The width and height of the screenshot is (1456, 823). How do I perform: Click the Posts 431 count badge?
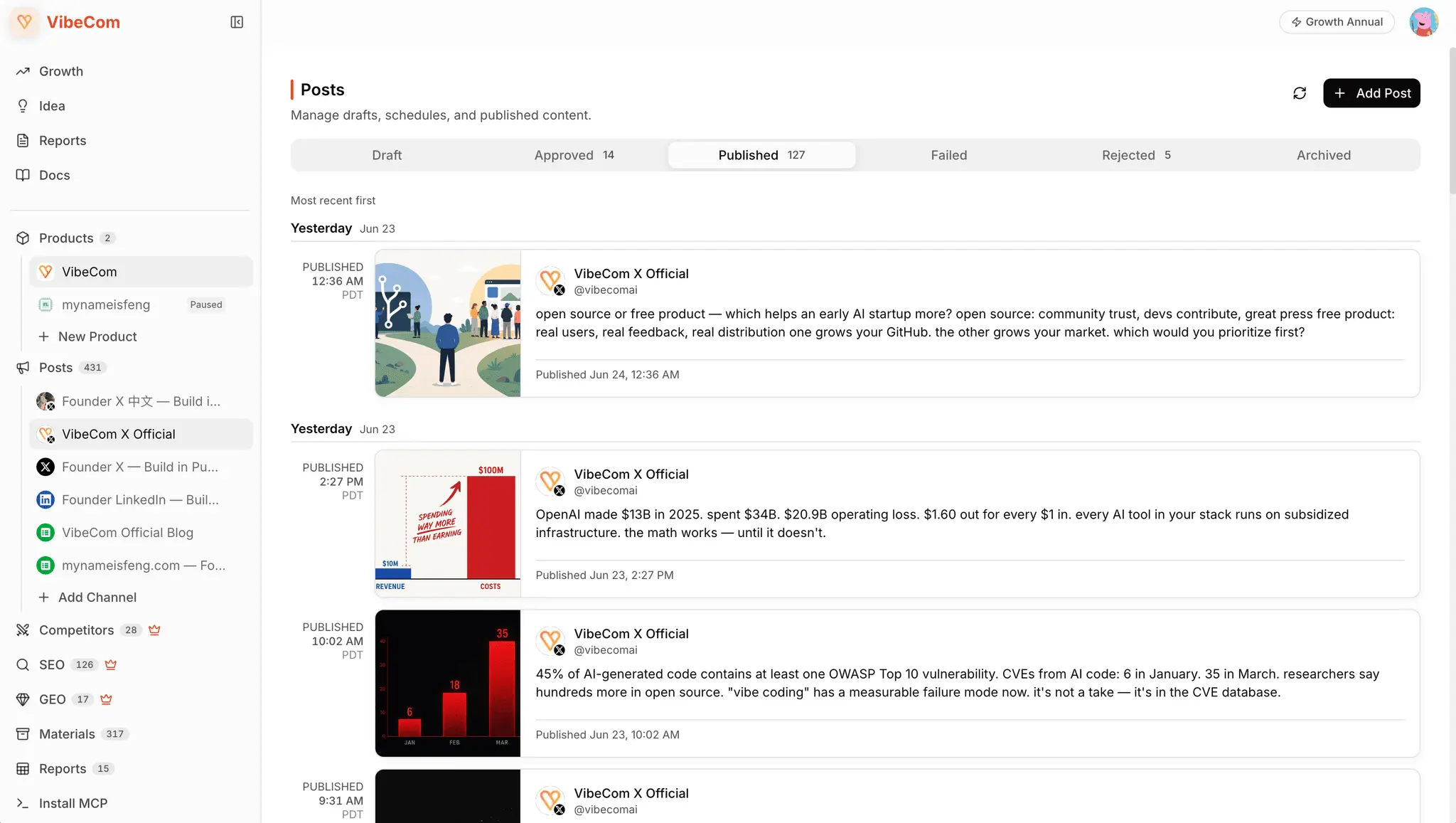(92, 368)
